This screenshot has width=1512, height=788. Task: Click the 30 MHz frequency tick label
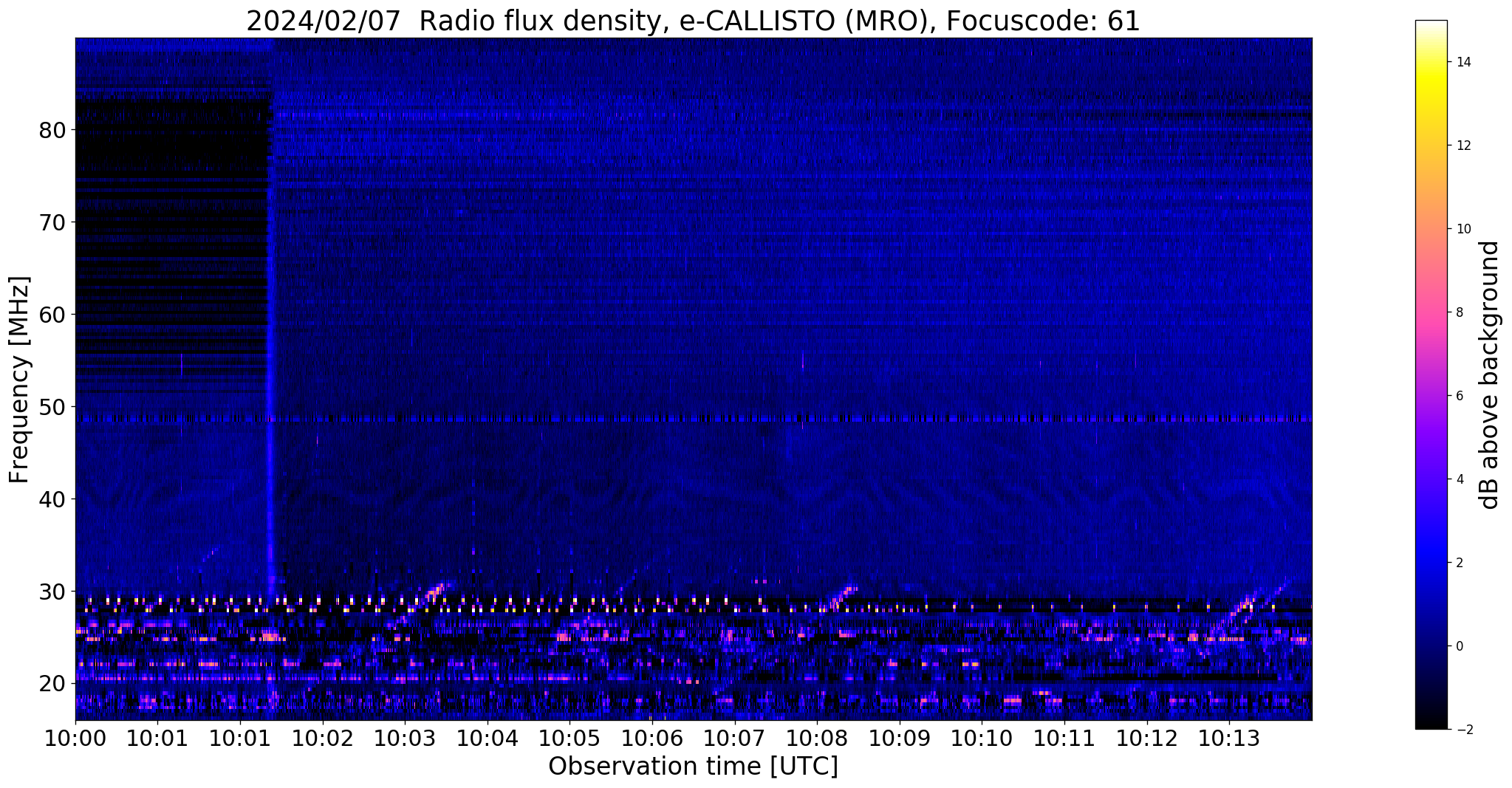coord(52,592)
